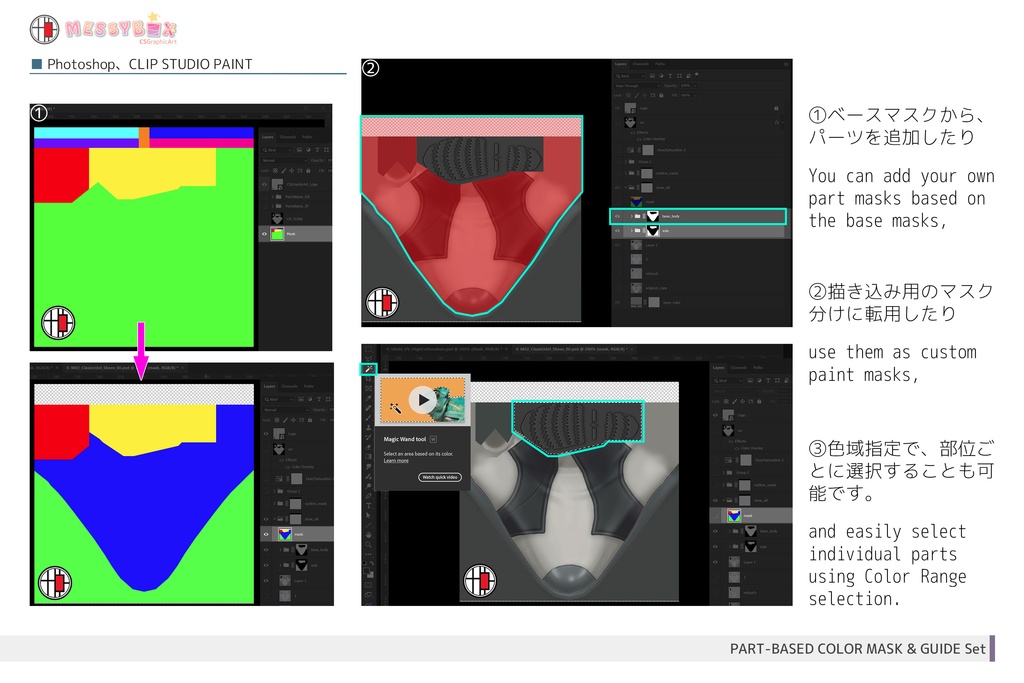Open the three-dots Edit Toolbar button
This screenshot has height=683, width=1024.
tap(368, 554)
